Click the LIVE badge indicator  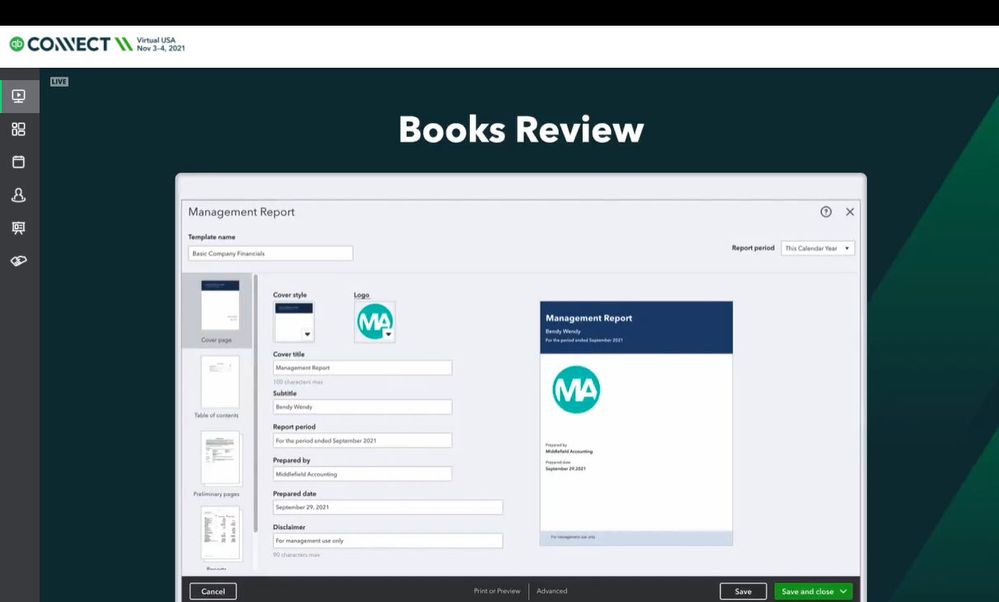[x=59, y=82]
